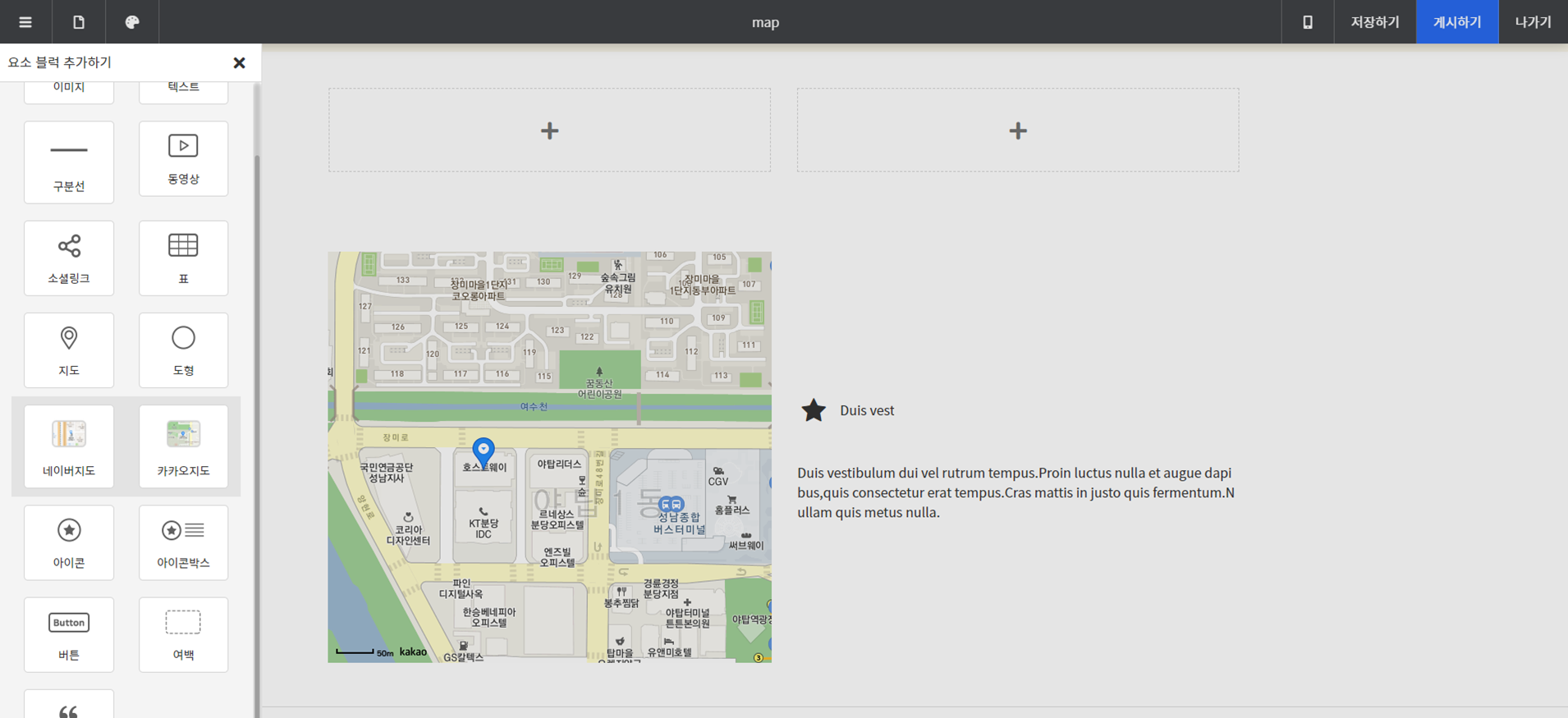This screenshot has width=1568, height=718.
Task: Select the Duis vestibulum paragraph text
Action: (x=1016, y=492)
